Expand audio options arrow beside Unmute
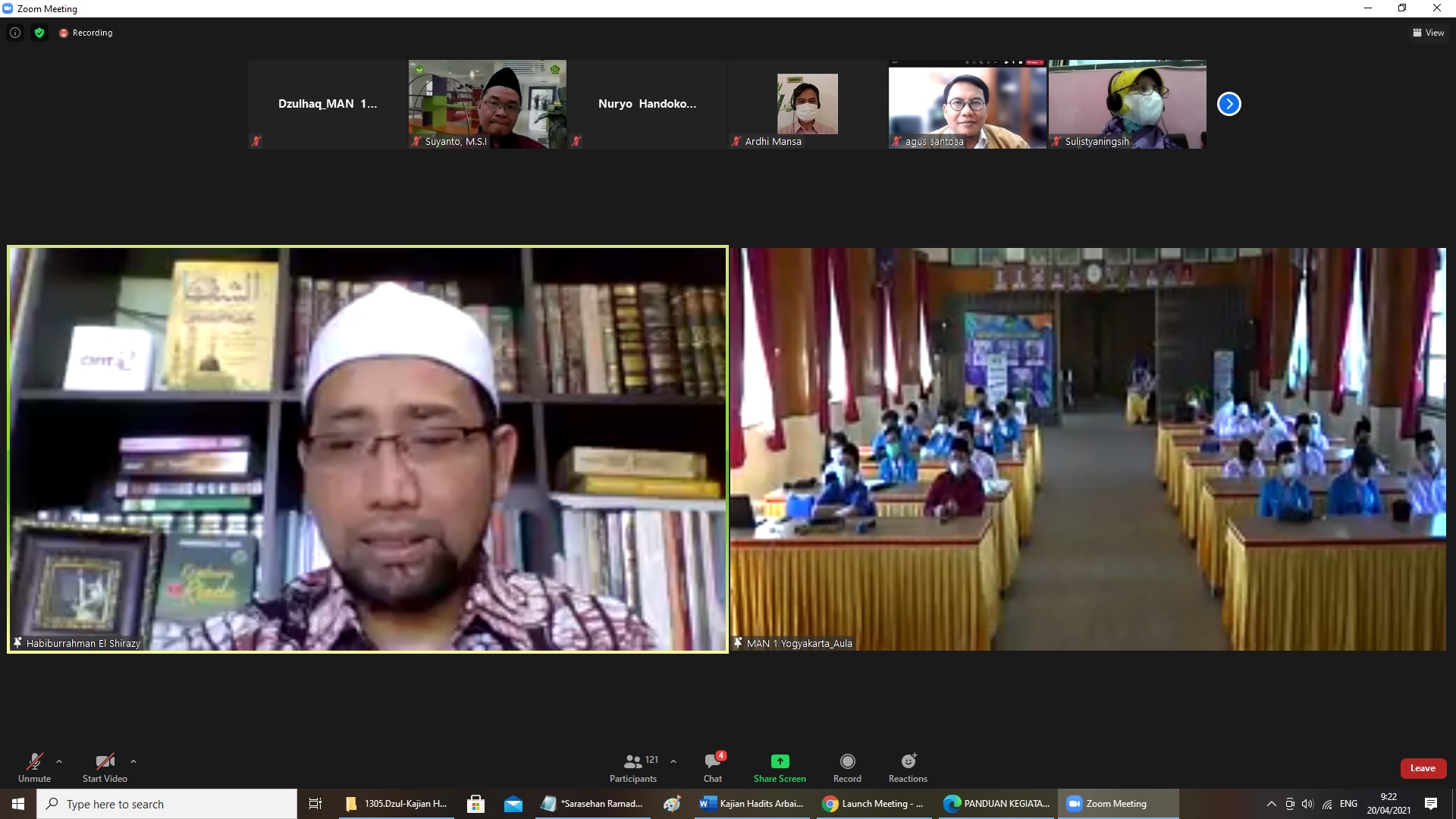 (x=59, y=761)
